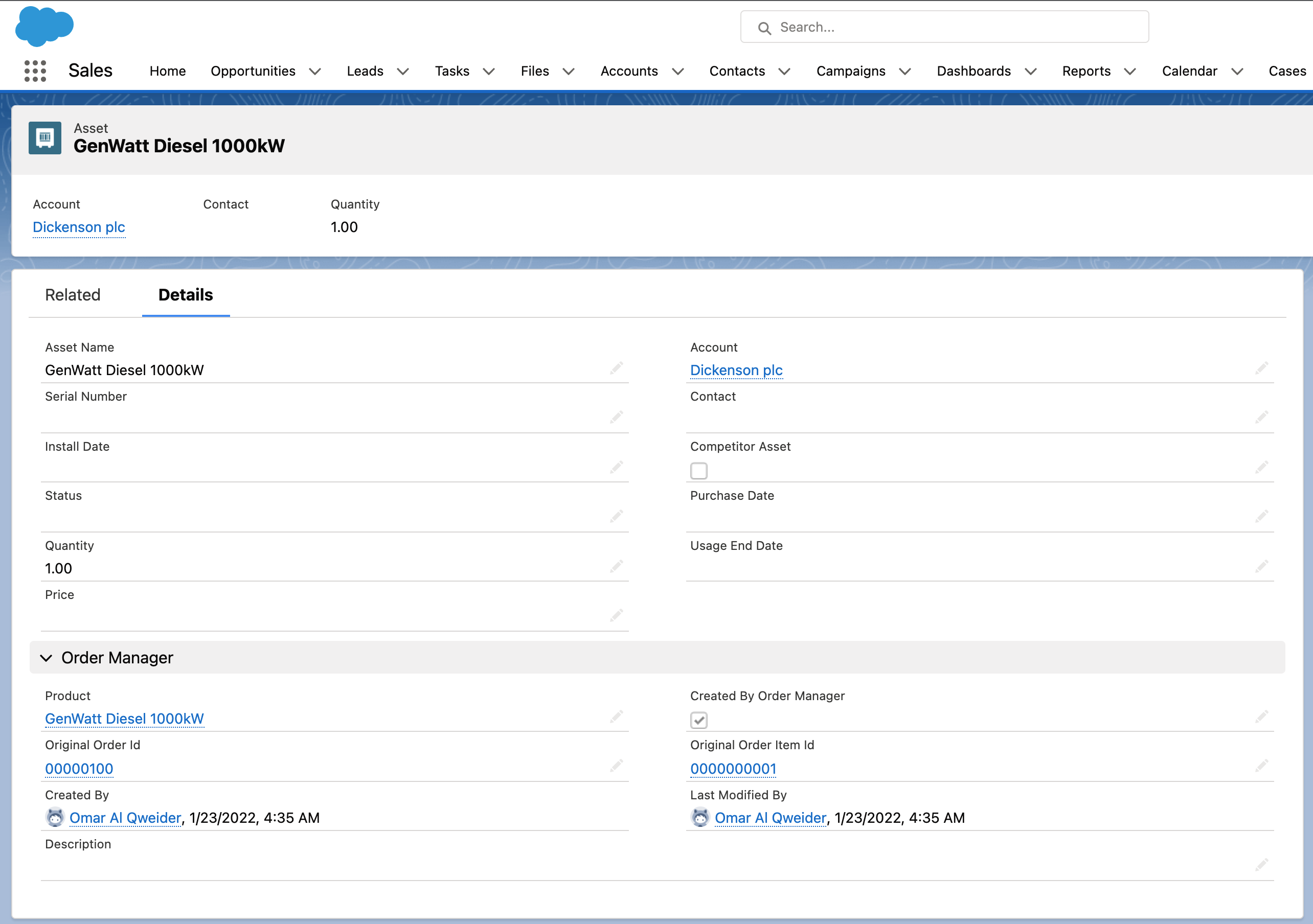Click pencil icon to edit Serial Number
Image resolution: width=1313 pixels, height=924 pixels.
(x=616, y=417)
